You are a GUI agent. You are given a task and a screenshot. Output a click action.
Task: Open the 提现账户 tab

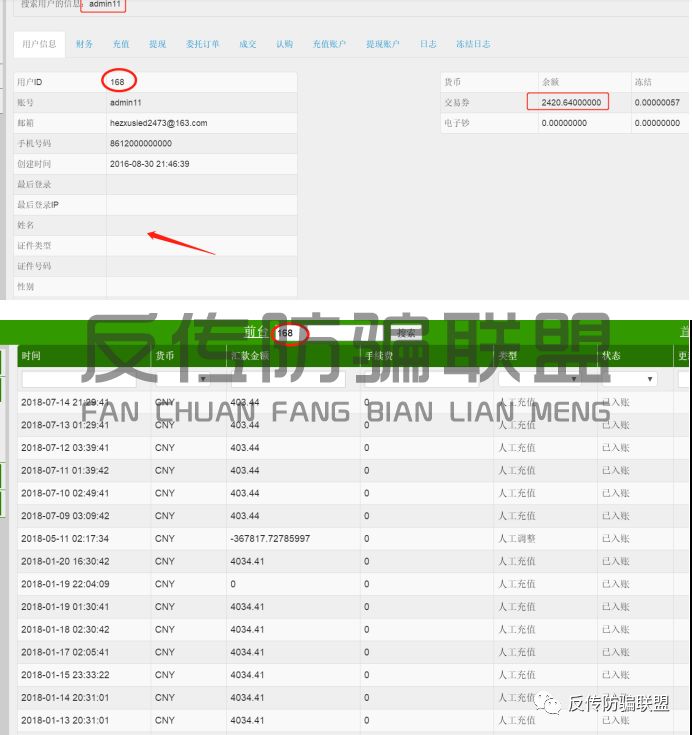click(382, 44)
